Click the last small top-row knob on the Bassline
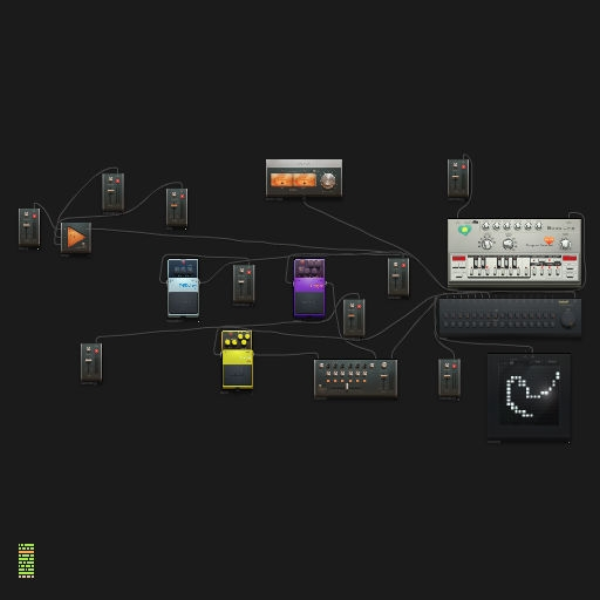 (x=538, y=227)
